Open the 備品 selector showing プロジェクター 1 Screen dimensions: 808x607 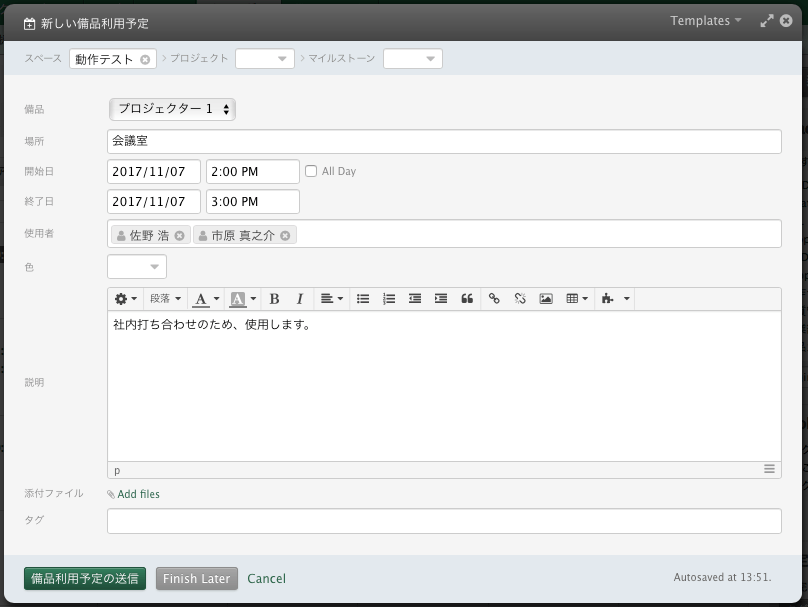172,109
